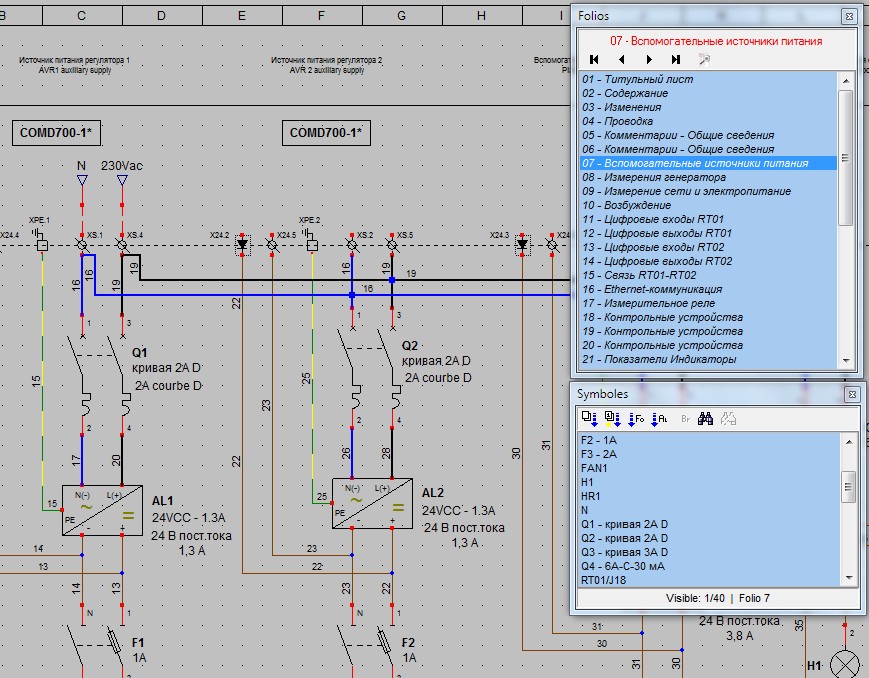Select Q3 - кривая 3A D symbol
This screenshot has height=678, width=869.
pyautogui.click(x=625, y=552)
